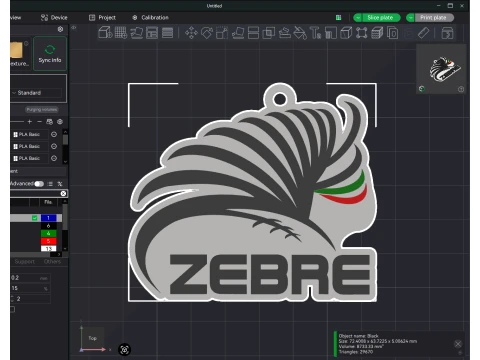The width and height of the screenshot is (480, 360).
Task: Edit the third PLA Basic filament
Action: click(x=54, y=158)
